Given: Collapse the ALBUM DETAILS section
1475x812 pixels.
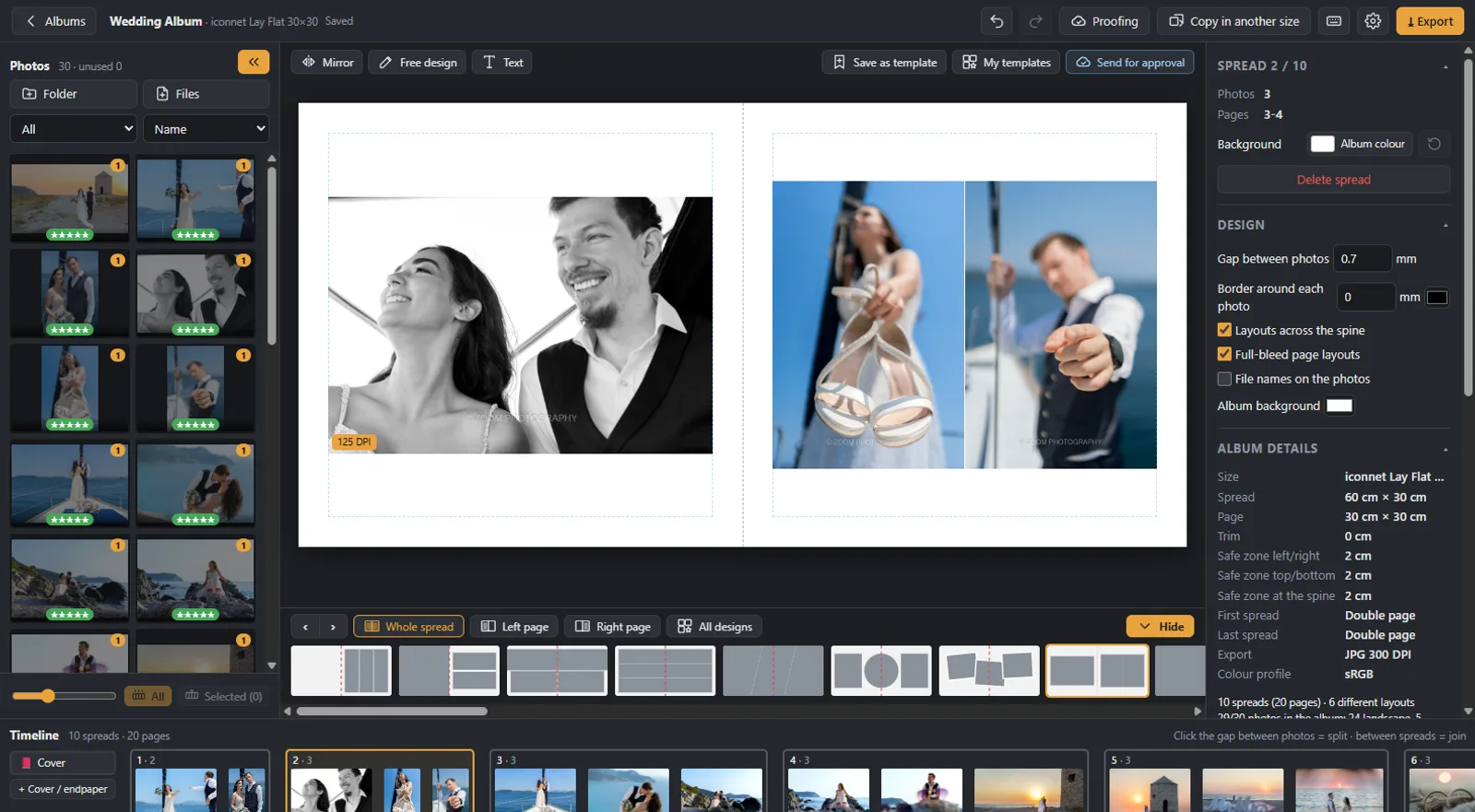Looking at the screenshot, I should [1445, 450].
